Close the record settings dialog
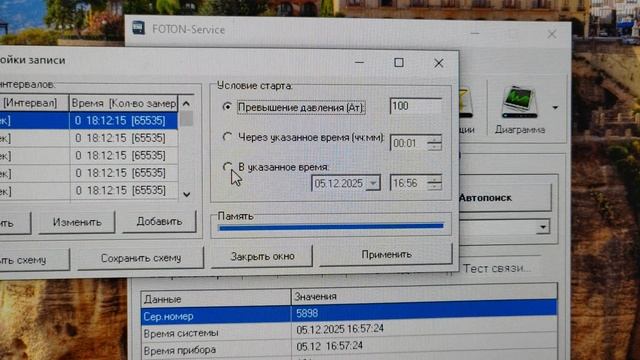Screen dimensions: 640x360 (x=439, y=63)
